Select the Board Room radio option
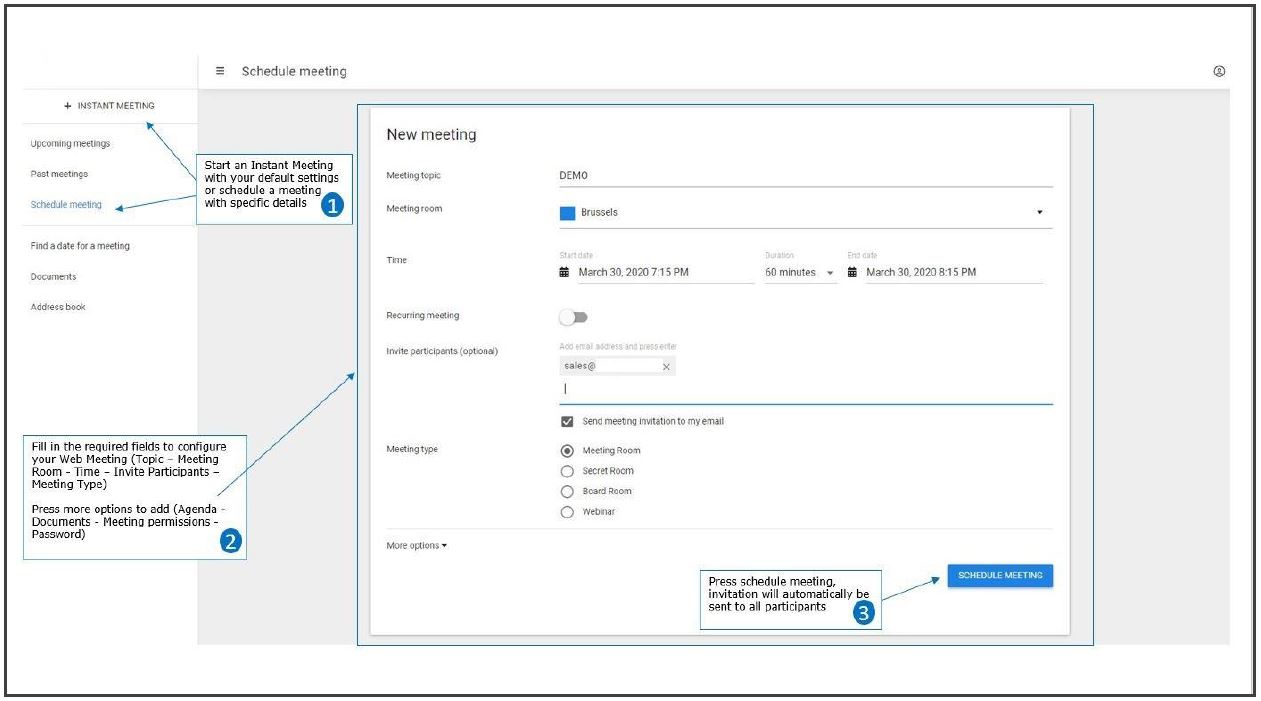Image resolution: width=1261 pixels, height=701 pixels. point(567,491)
